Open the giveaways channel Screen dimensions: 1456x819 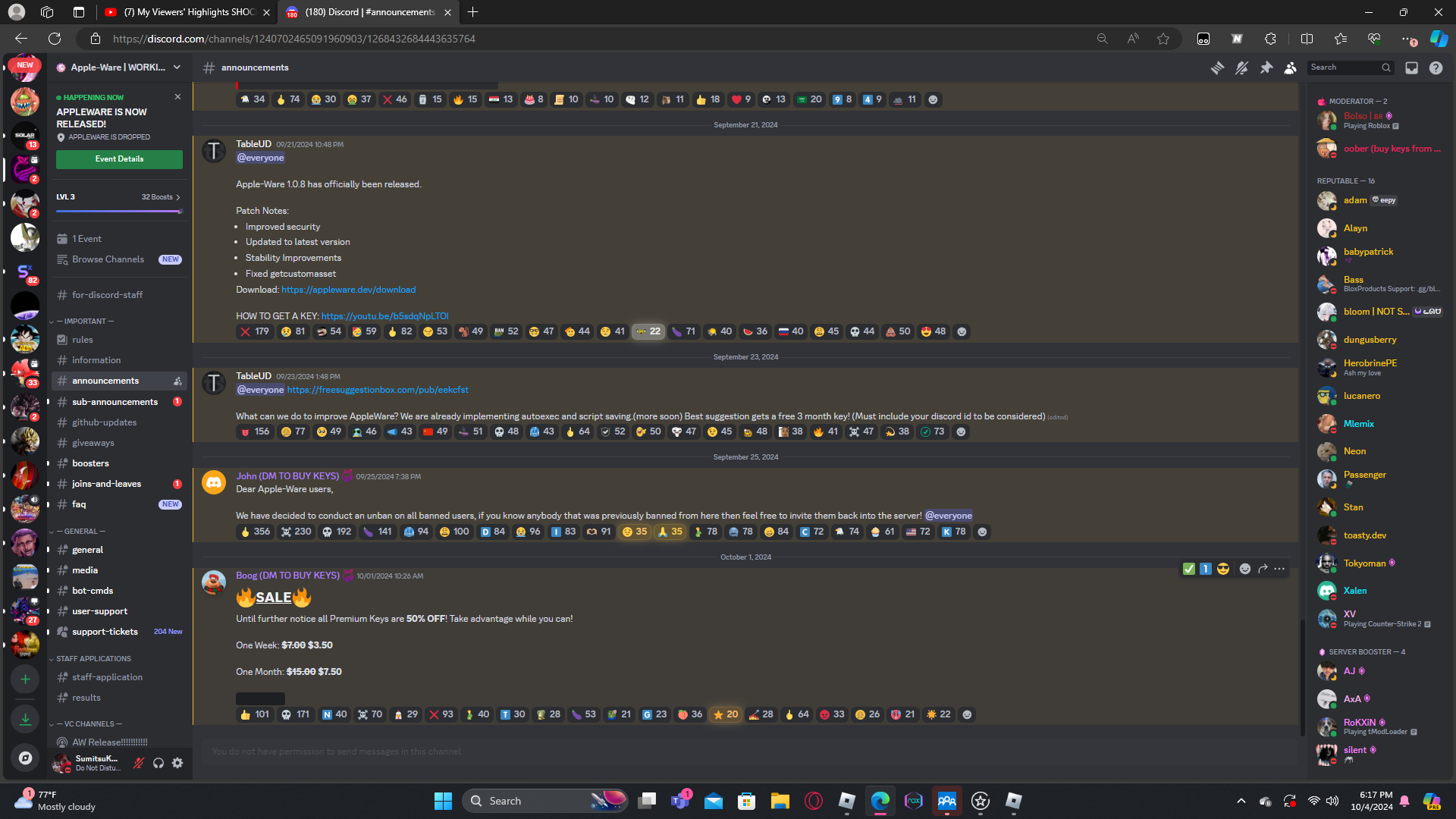pyautogui.click(x=119, y=443)
